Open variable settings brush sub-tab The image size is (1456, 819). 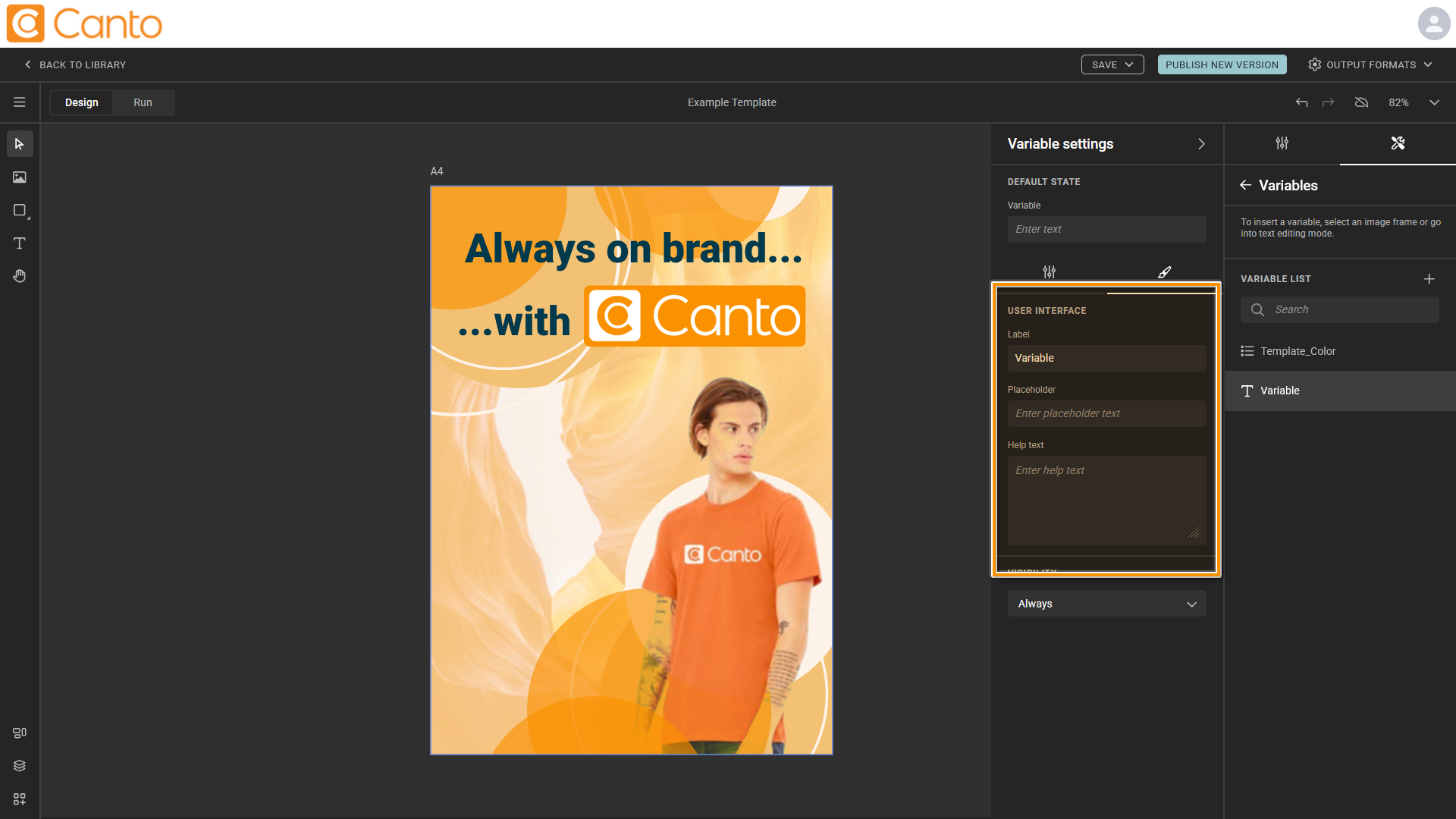point(1164,271)
